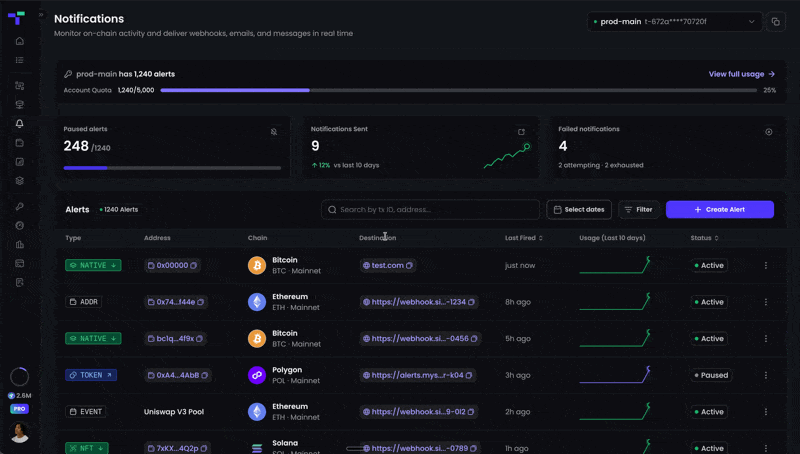Viewport: 800px width, 454px height.
Task: Copy the test.com destination
Action: click(x=409, y=265)
